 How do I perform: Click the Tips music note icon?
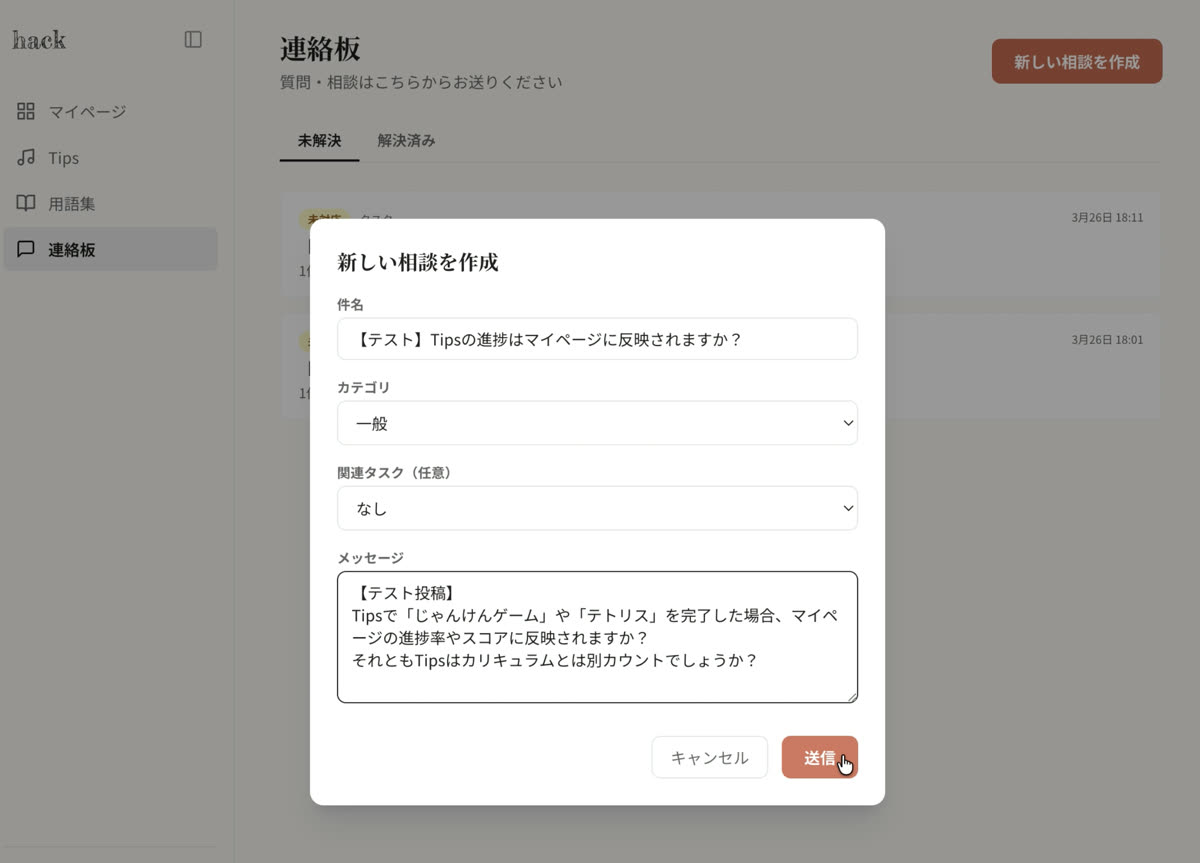pyautogui.click(x=26, y=157)
